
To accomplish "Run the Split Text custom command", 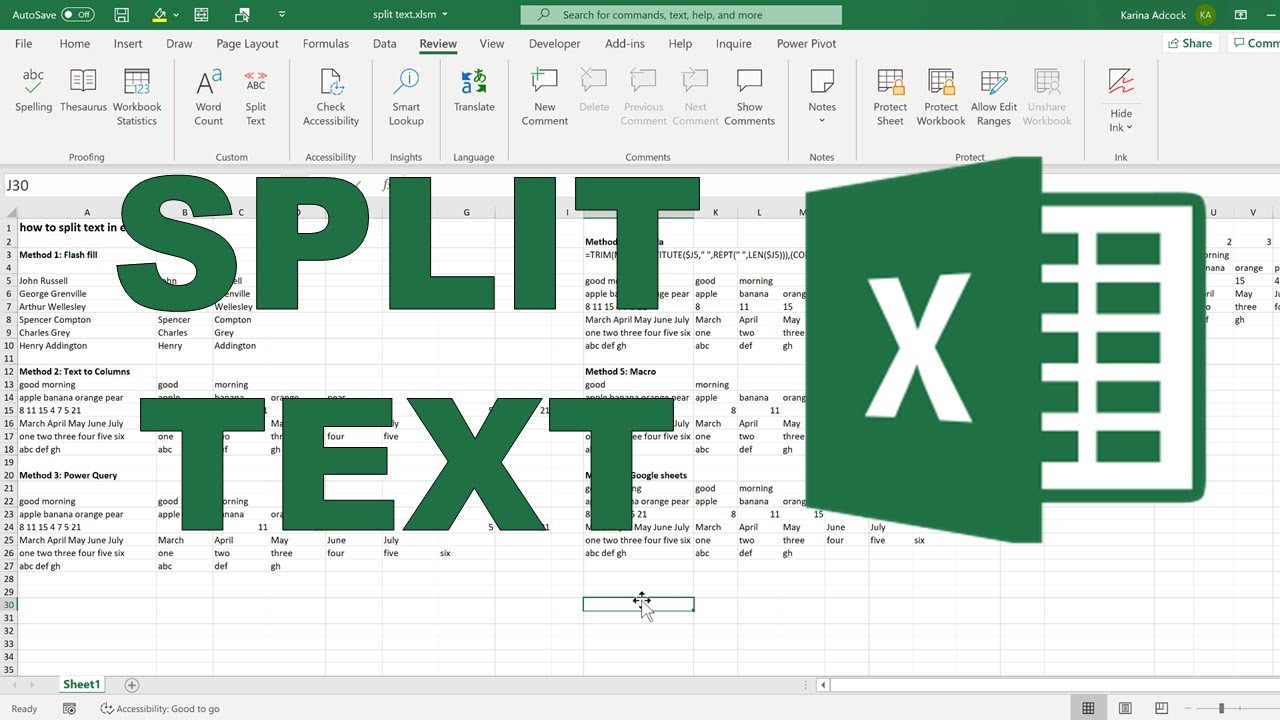I will (x=256, y=98).
